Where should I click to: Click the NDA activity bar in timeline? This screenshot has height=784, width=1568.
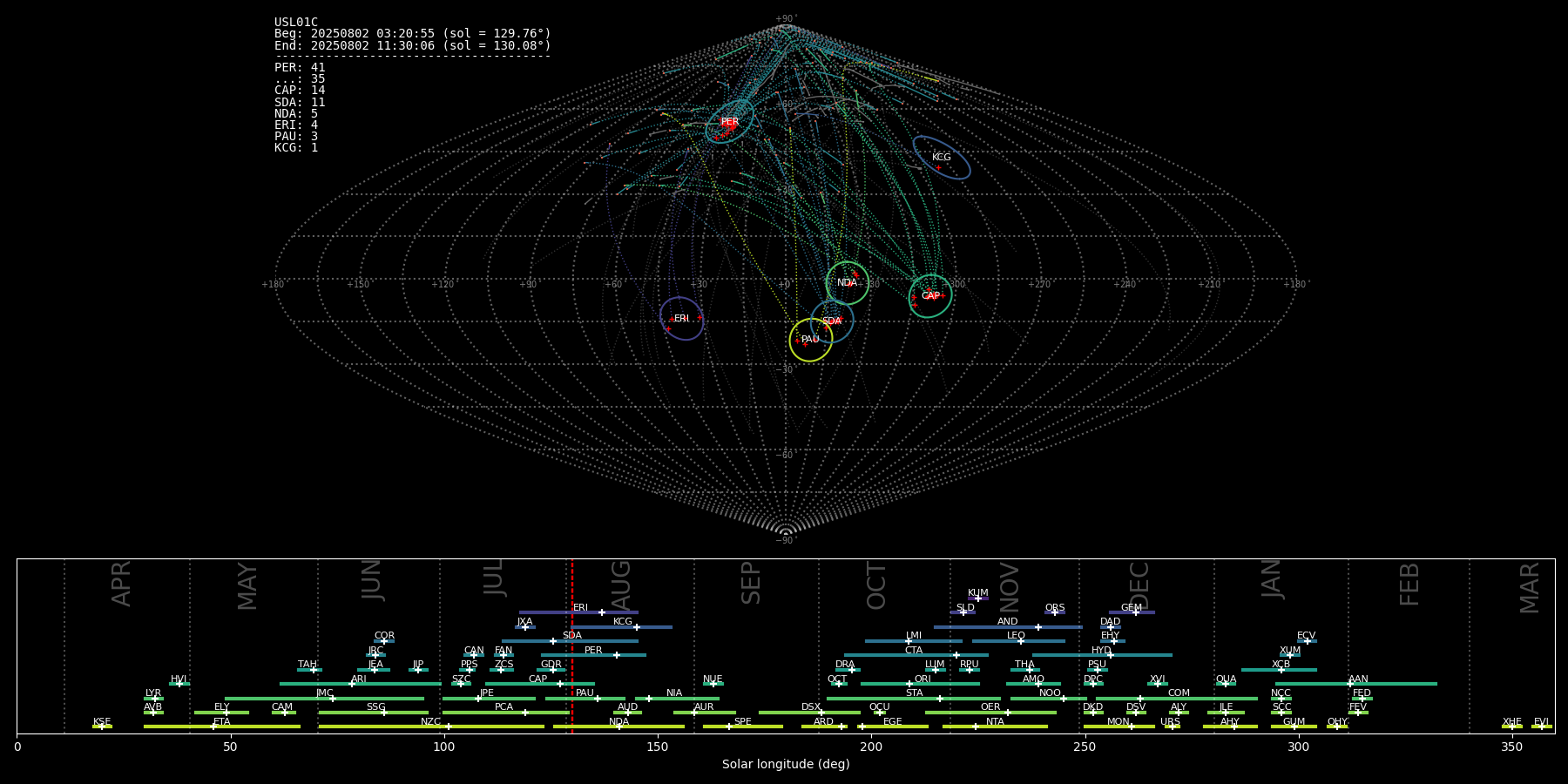(x=618, y=727)
